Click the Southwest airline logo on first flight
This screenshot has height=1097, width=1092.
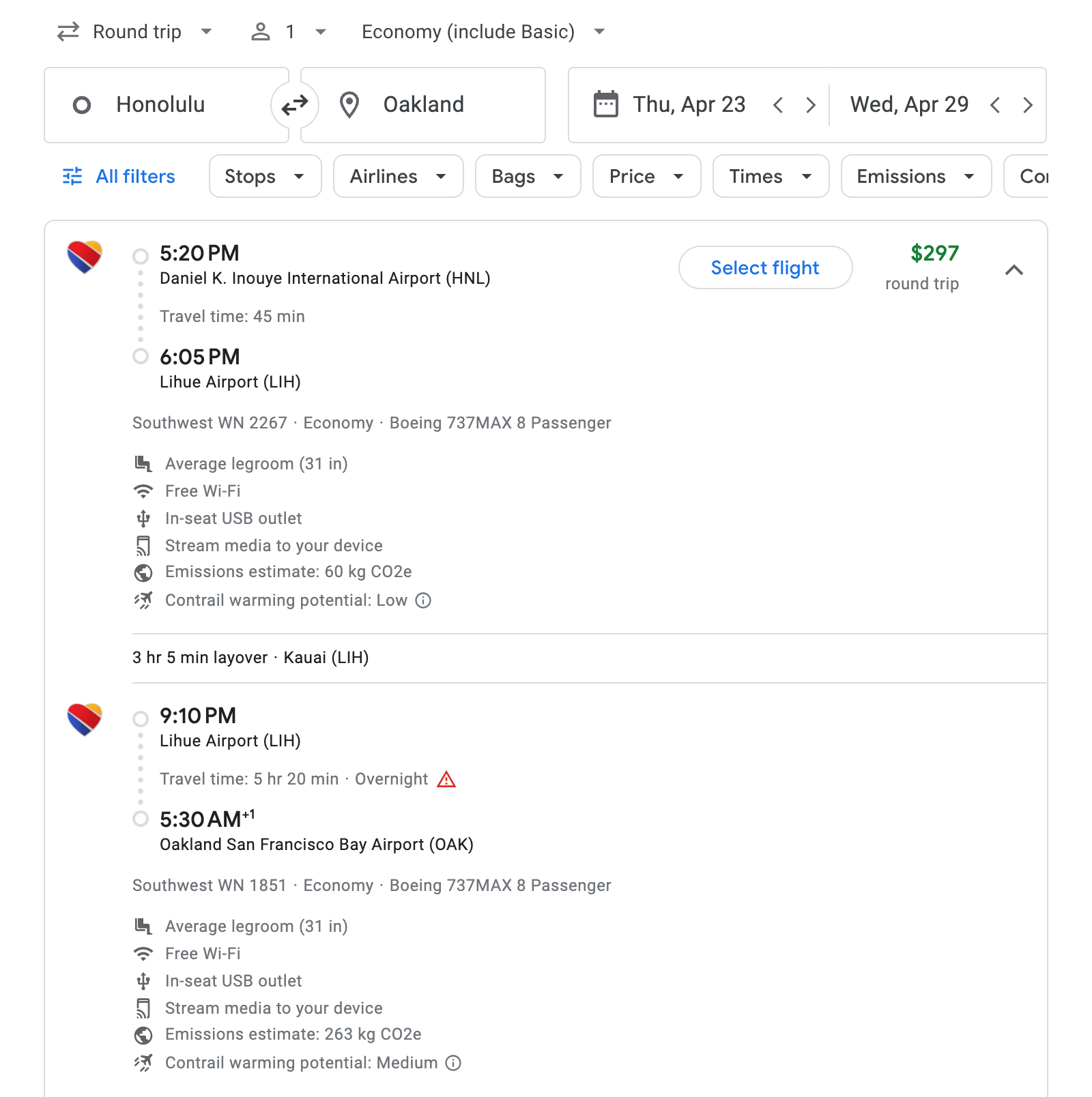point(85,257)
